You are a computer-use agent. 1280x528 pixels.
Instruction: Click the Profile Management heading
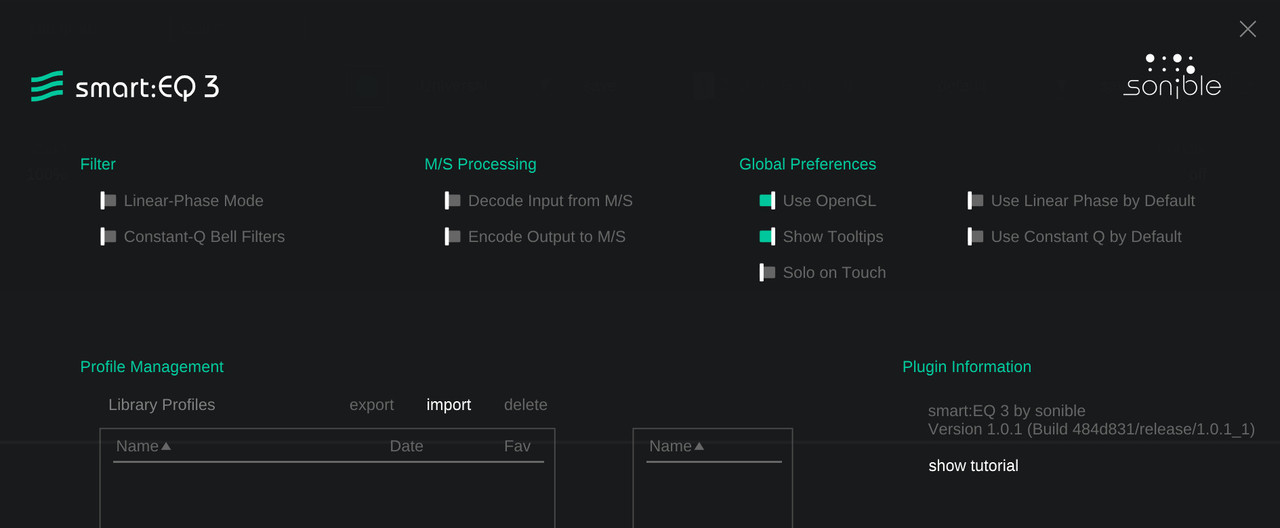[x=152, y=367]
